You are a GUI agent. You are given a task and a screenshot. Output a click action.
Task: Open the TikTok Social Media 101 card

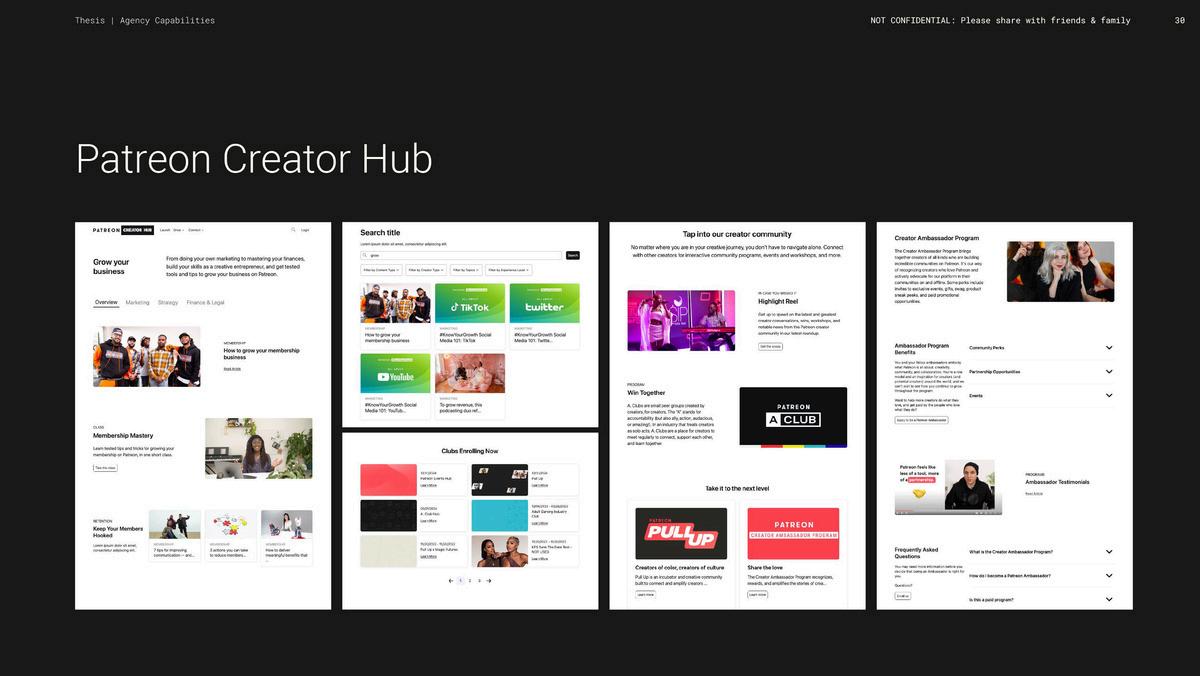[x=470, y=316]
